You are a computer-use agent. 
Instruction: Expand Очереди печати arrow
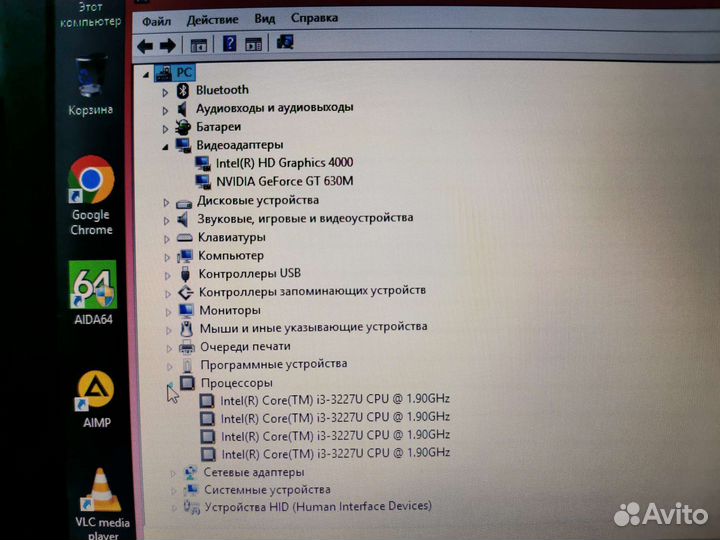[x=169, y=349]
